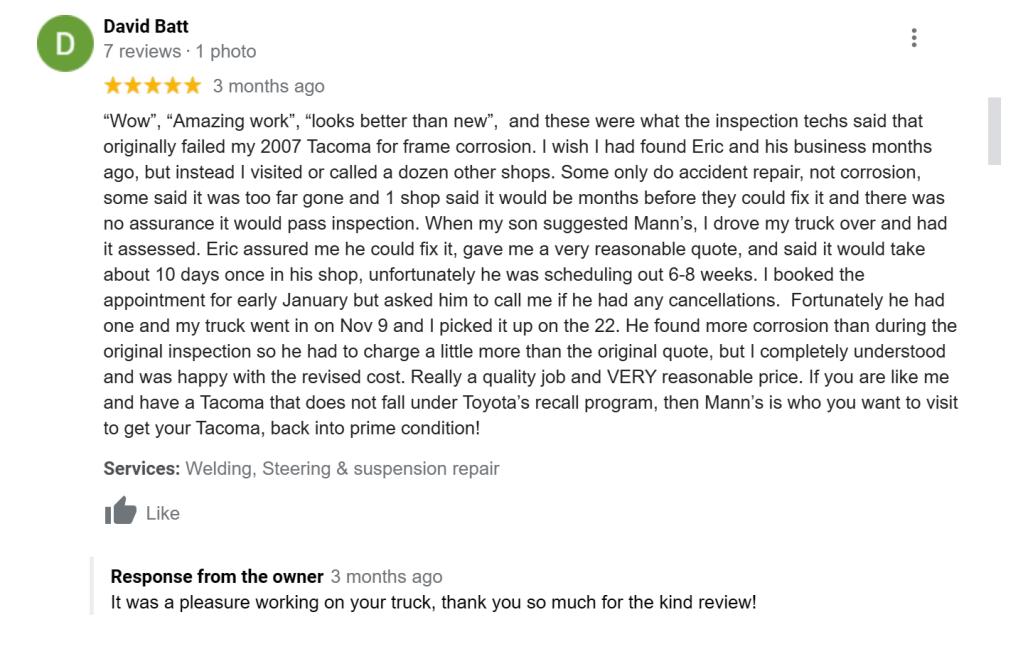Screen dimensions: 1023x654
Task: Click the "Response from the owner" heading
Action: click(217, 576)
